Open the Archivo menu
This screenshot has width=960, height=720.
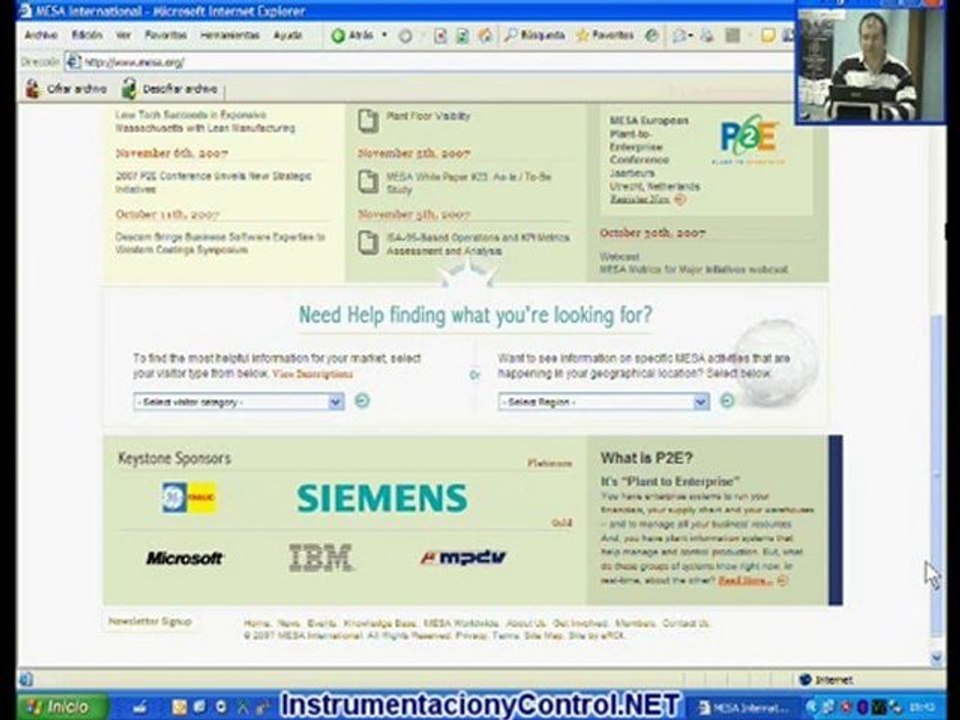[x=40, y=35]
